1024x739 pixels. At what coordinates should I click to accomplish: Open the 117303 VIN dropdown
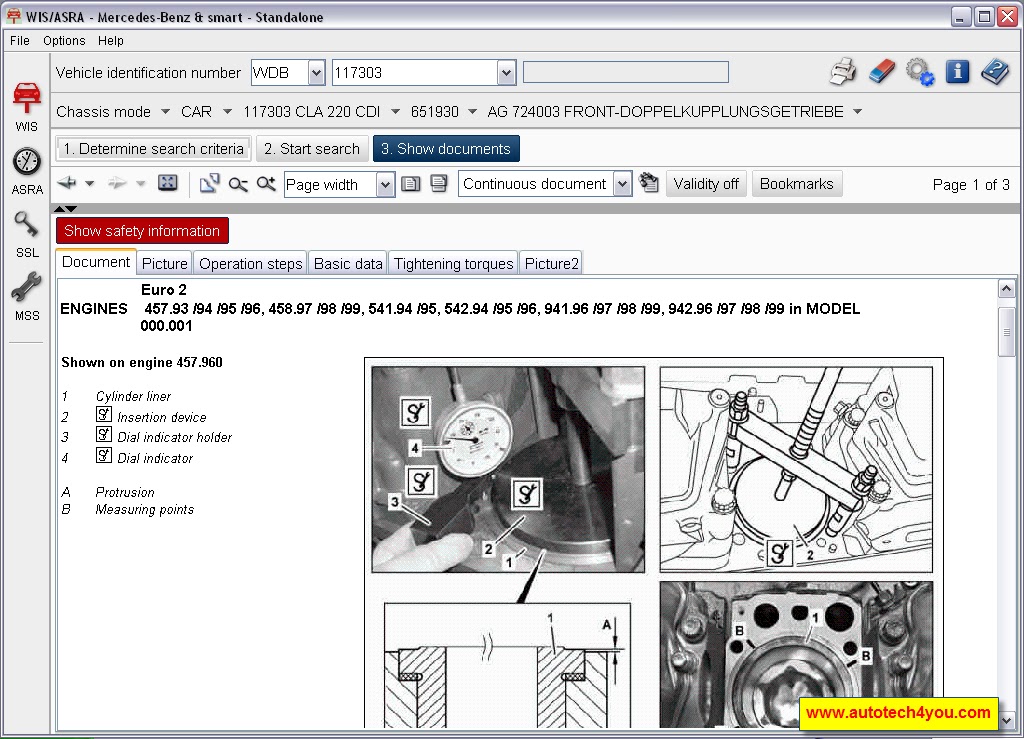(506, 72)
